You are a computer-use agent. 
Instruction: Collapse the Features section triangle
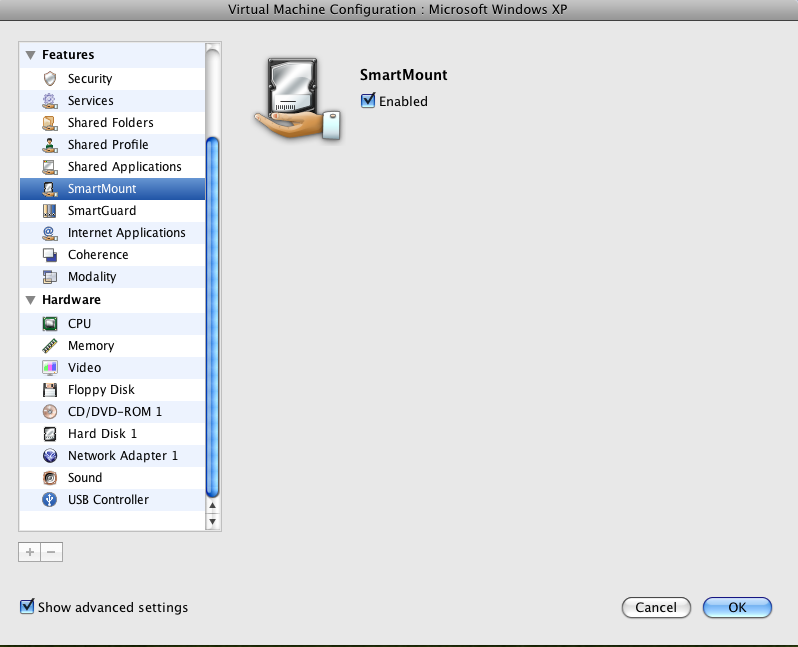coord(31,55)
